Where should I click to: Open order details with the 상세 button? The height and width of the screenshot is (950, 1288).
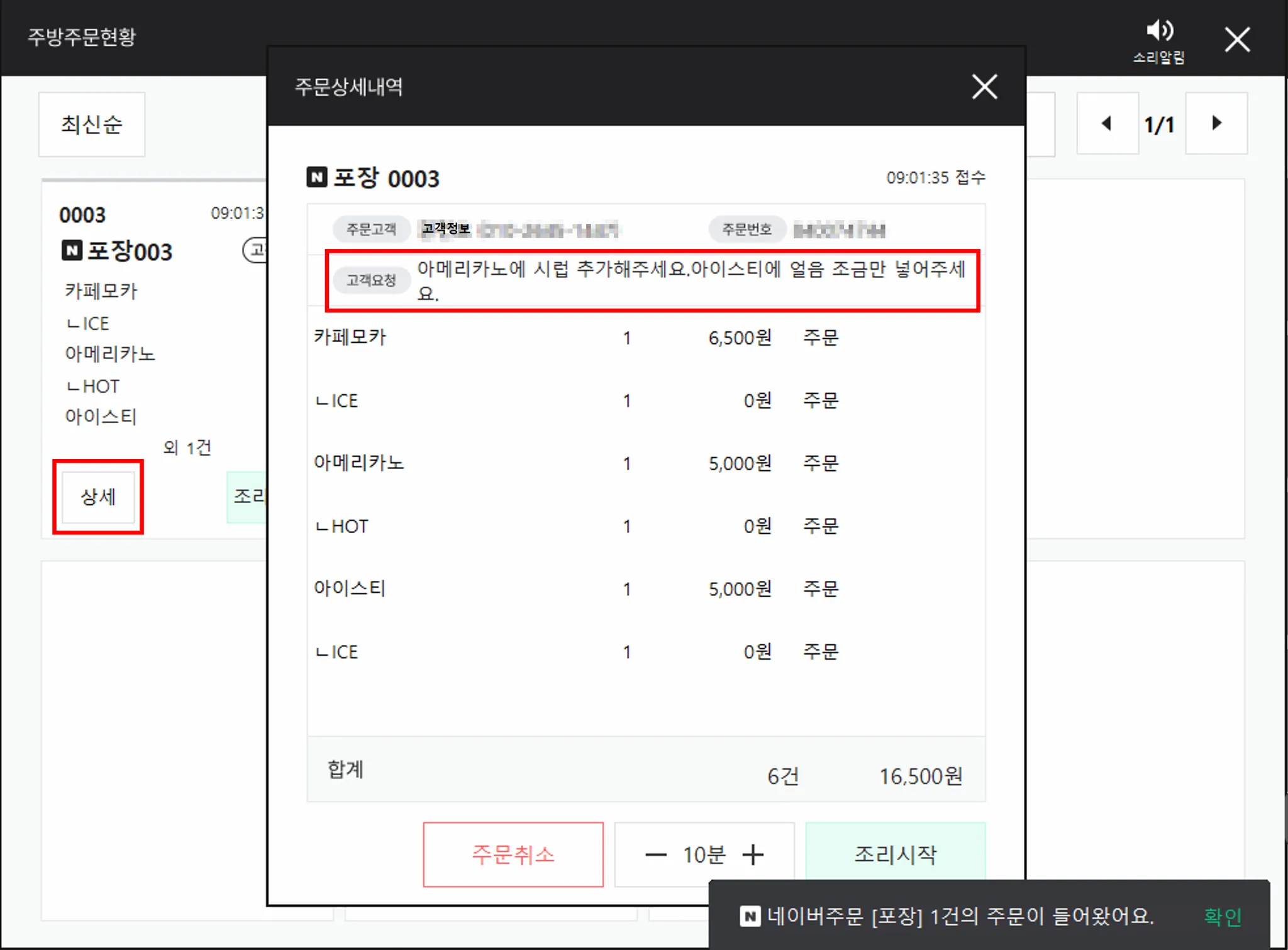(98, 497)
